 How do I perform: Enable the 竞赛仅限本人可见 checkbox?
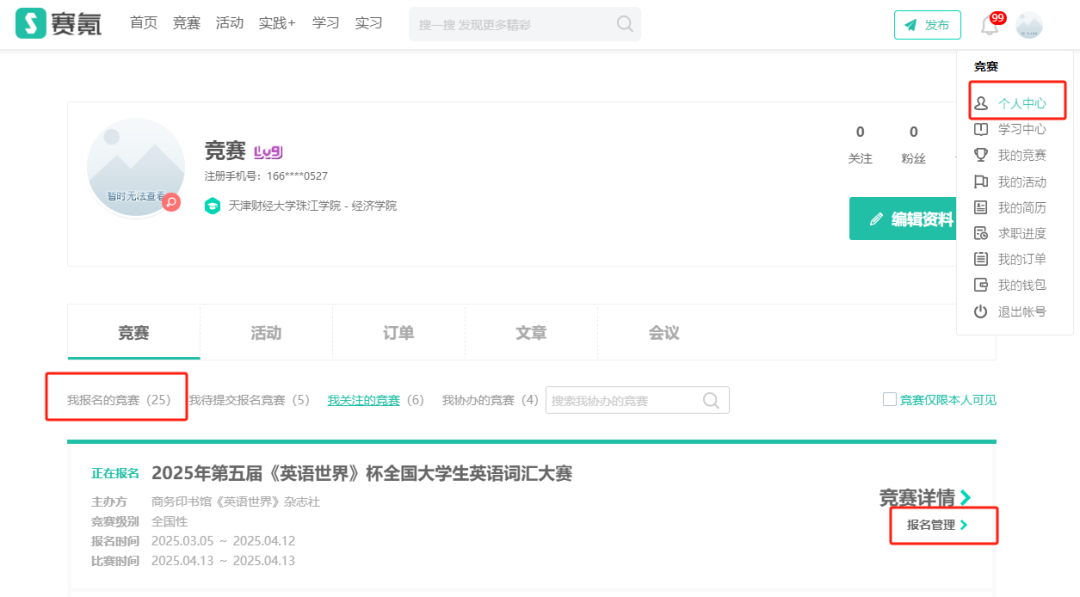[x=889, y=399]
